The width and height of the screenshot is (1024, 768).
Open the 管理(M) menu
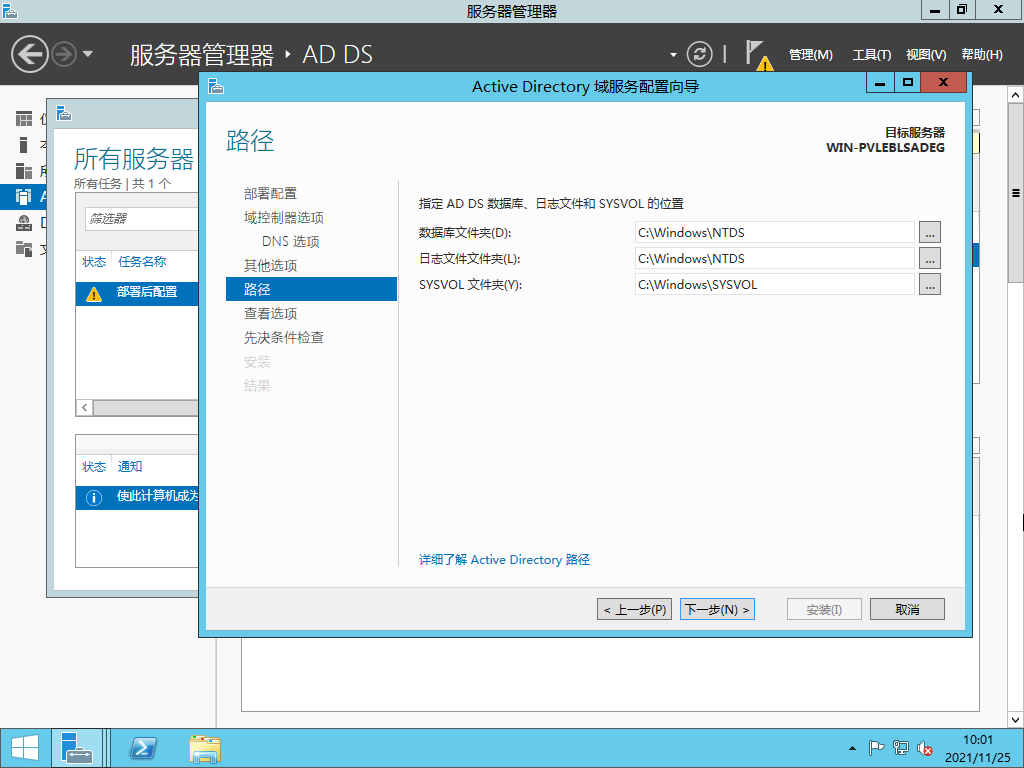(810, 55)
